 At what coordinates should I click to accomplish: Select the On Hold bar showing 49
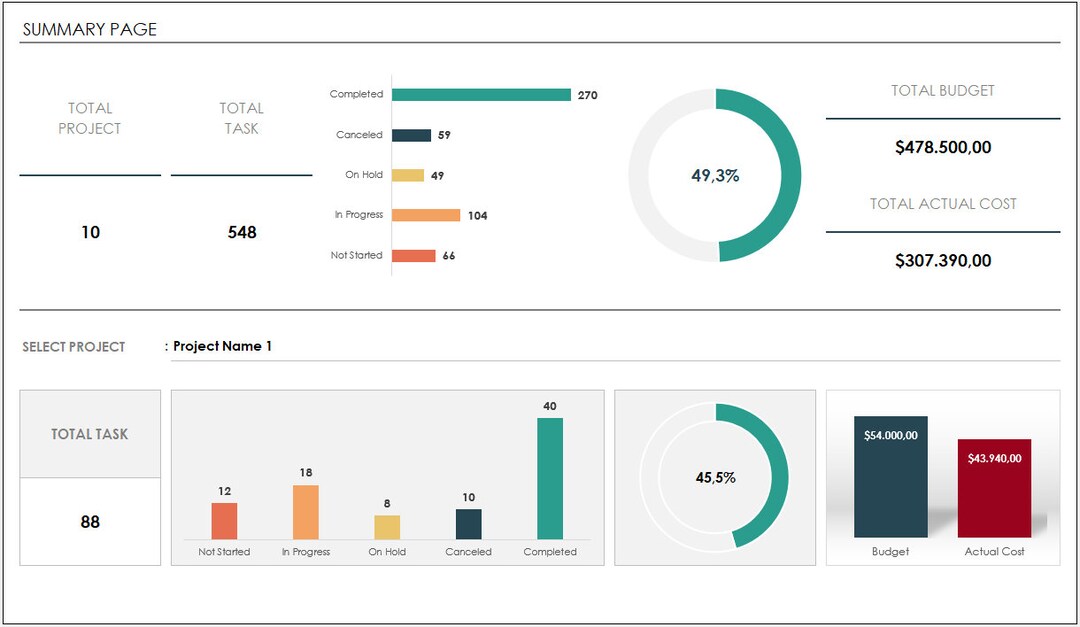[410, 174]
